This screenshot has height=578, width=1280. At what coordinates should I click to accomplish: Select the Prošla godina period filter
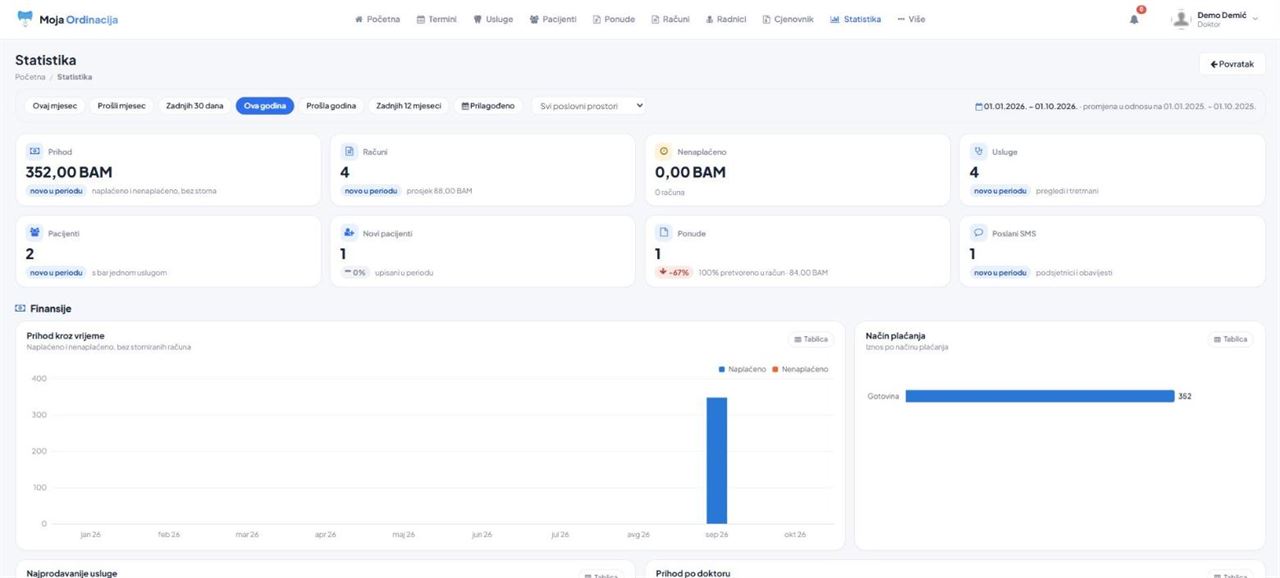coord(331,105)
